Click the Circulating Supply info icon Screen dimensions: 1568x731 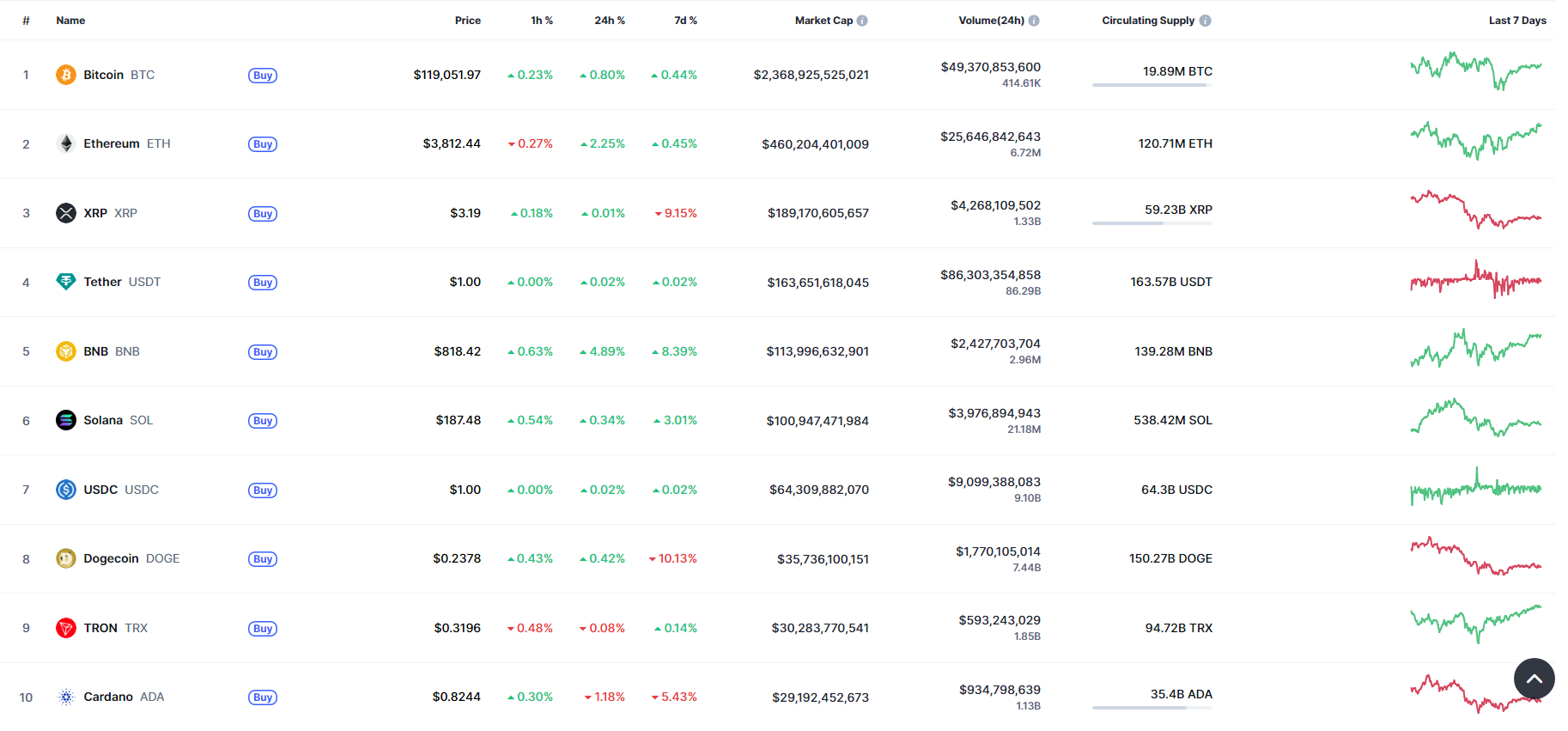(1206, 21)
